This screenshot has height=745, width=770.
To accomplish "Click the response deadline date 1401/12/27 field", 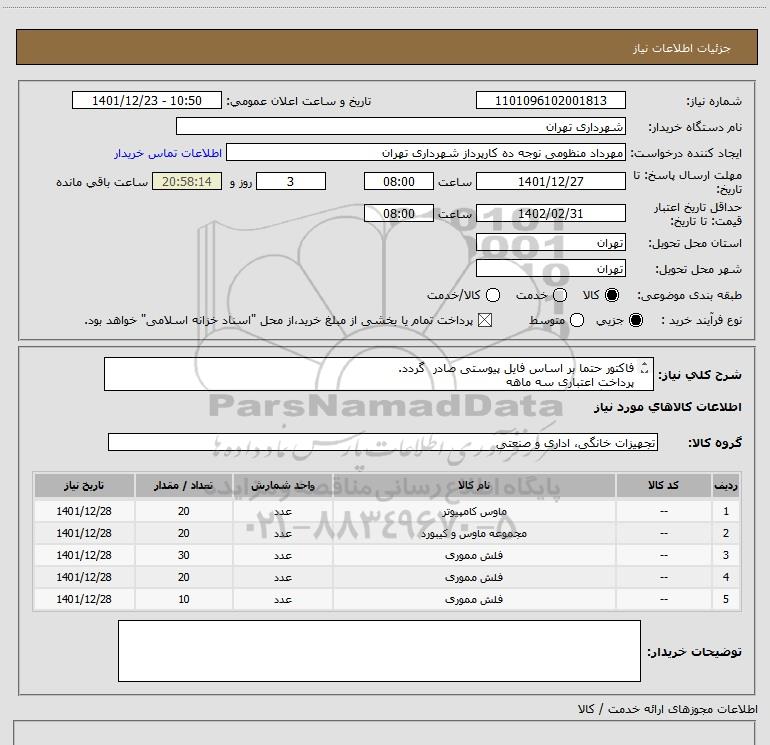I will pyautogui.click(x=550, y=181).
